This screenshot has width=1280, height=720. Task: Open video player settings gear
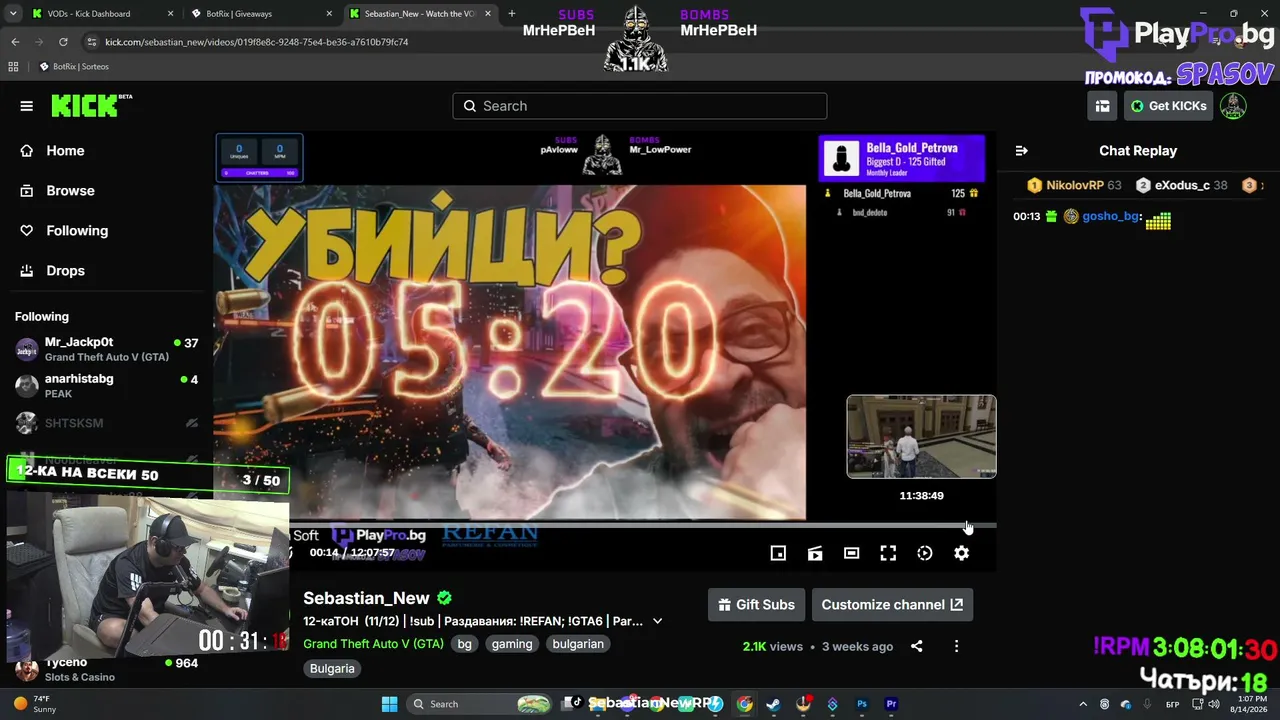tap(961, 553)
